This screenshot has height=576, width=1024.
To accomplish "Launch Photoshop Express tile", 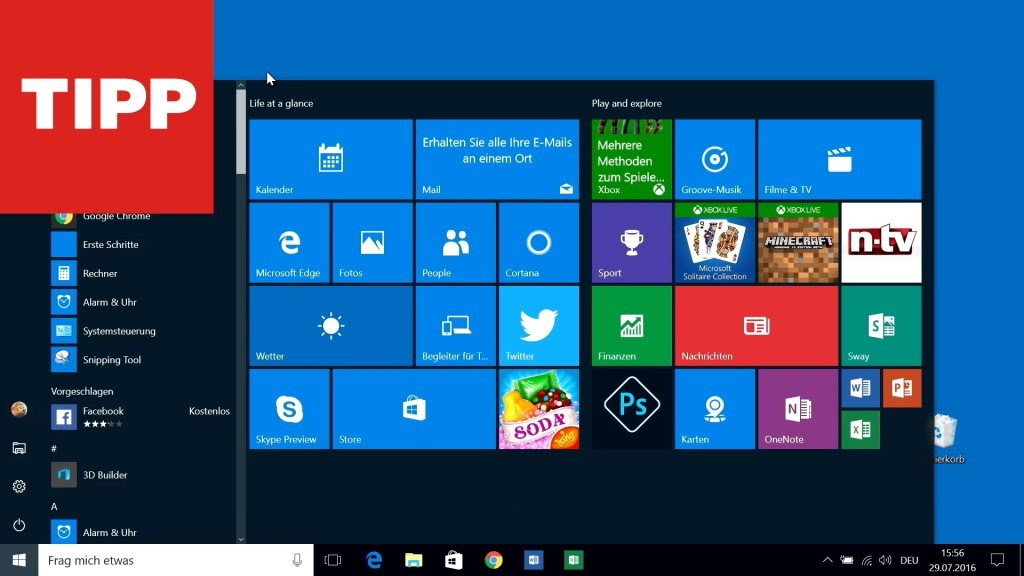I will coord(632,409).
